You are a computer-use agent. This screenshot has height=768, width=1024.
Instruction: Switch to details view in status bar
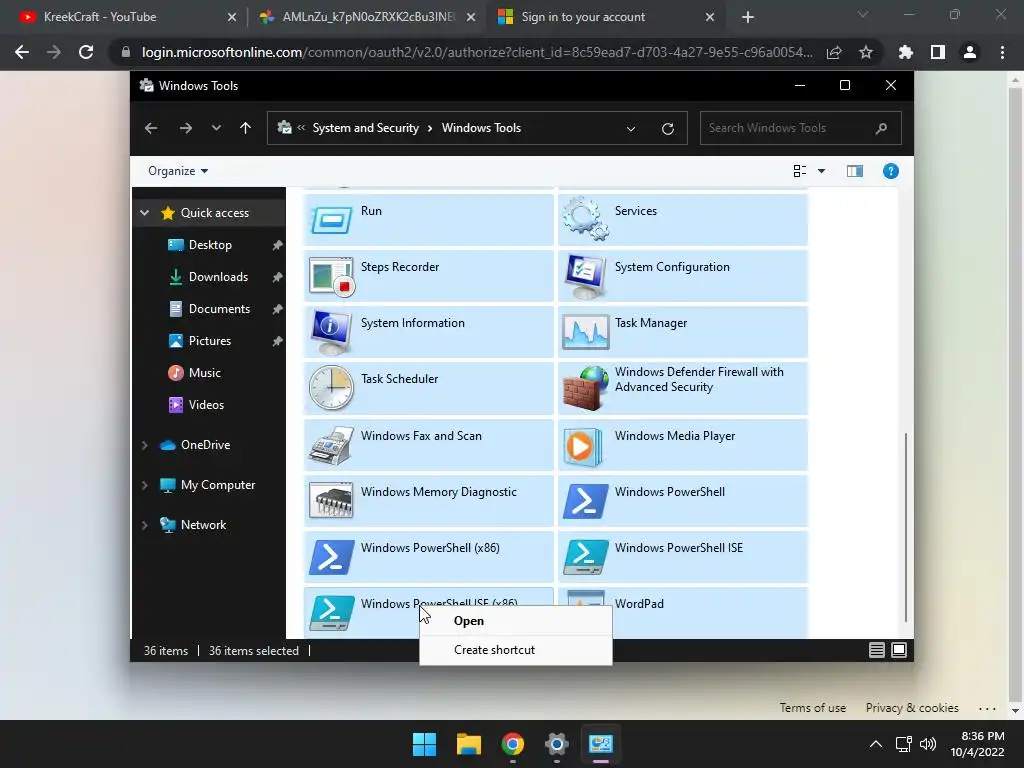tap(876, 650)
